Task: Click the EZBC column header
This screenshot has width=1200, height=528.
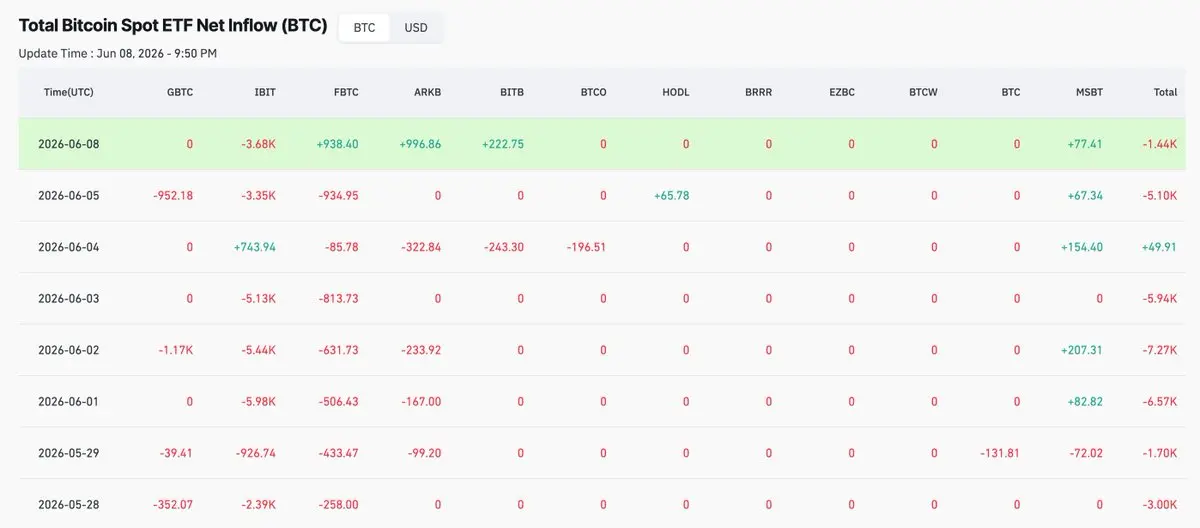Action: tap(841, 92)
